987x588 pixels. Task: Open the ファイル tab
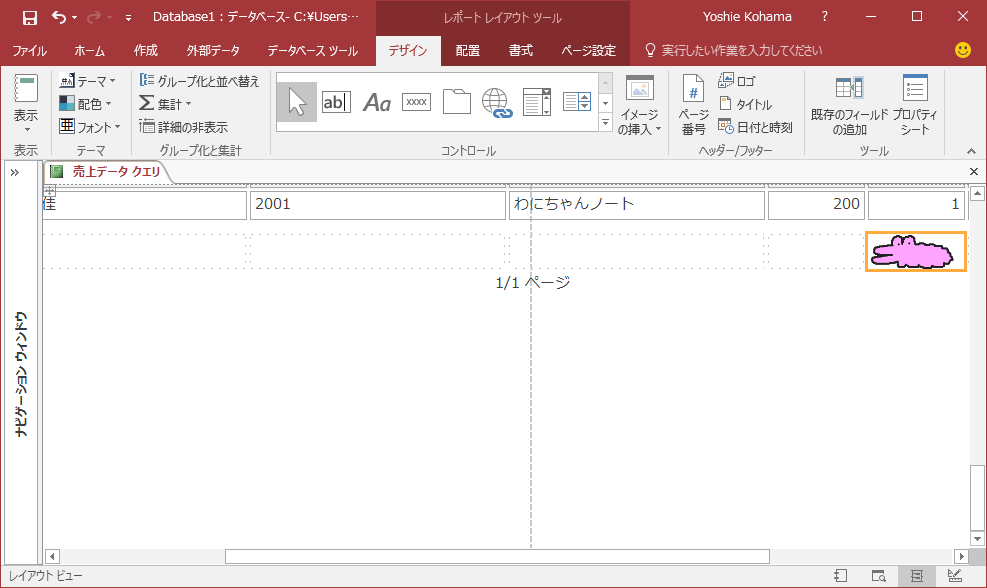(x=30, y=50)
